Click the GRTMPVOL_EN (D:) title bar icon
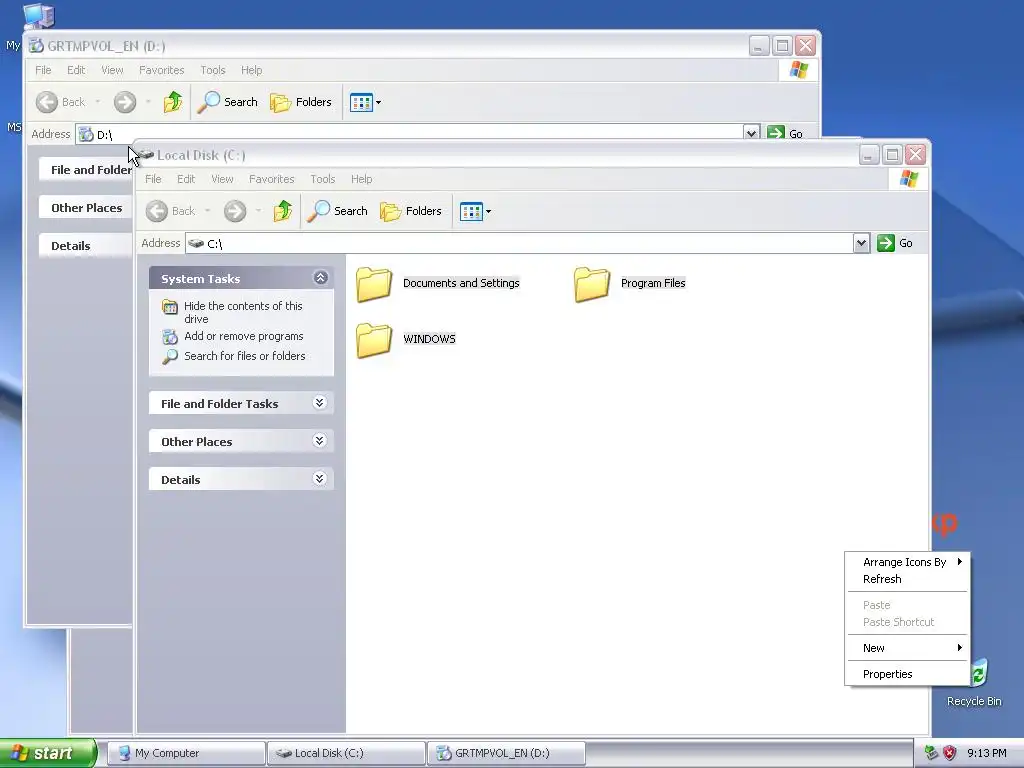This screenshot has width=1024, height=768. coord(37,46)
